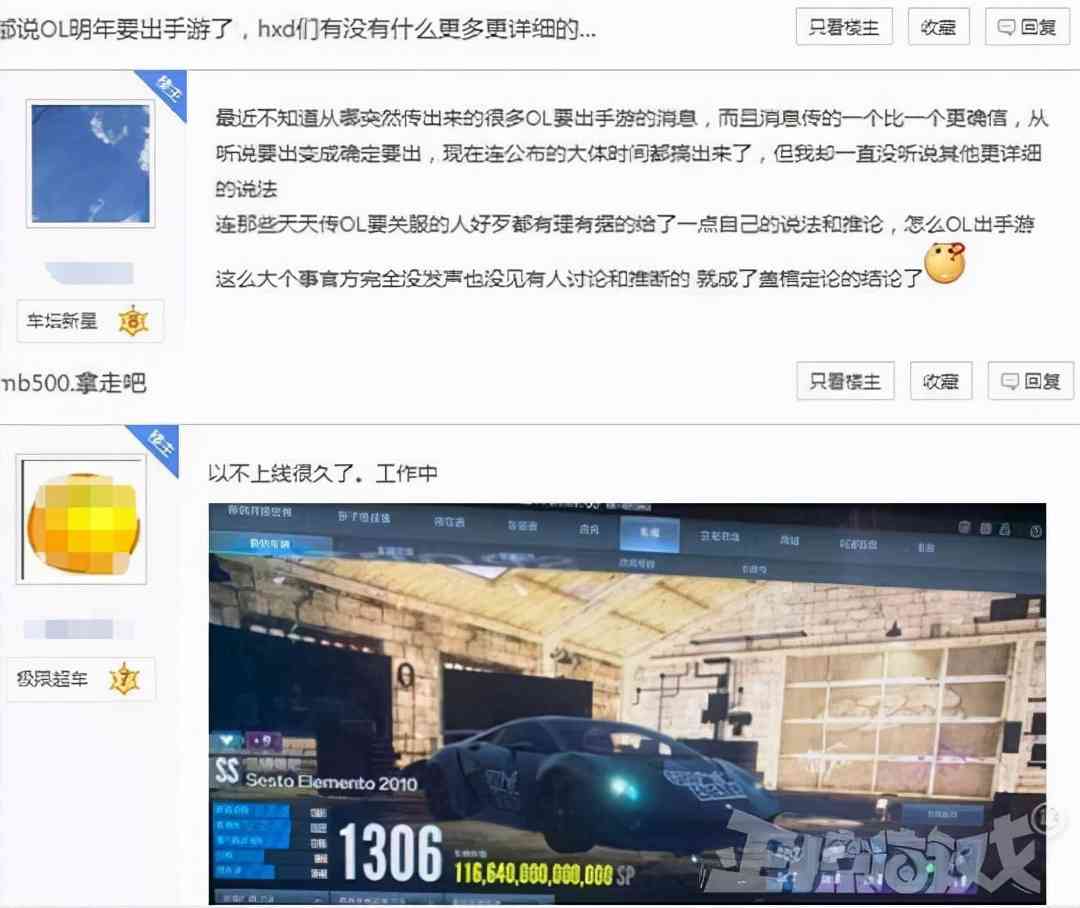Viewport: 1080px width, 908px height.
Task: Click 收藏 in the mb500 thread
Action: 941,381
